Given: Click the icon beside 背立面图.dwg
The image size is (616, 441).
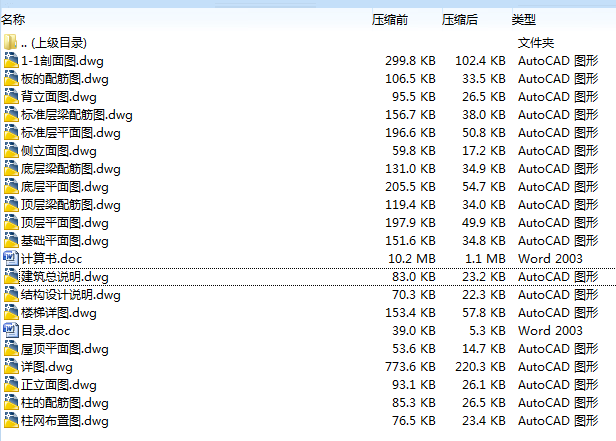Looking at the screenshot, I should [11, 96].
